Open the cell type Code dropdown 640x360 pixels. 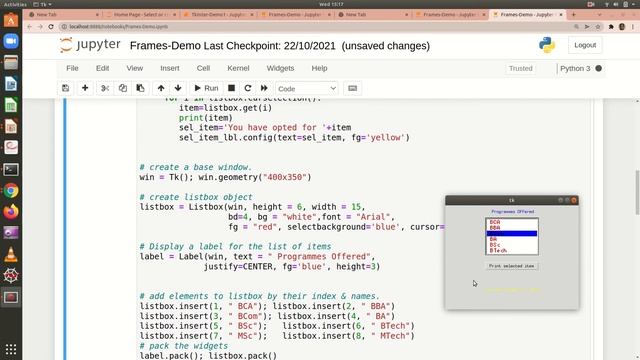(307, 89)
